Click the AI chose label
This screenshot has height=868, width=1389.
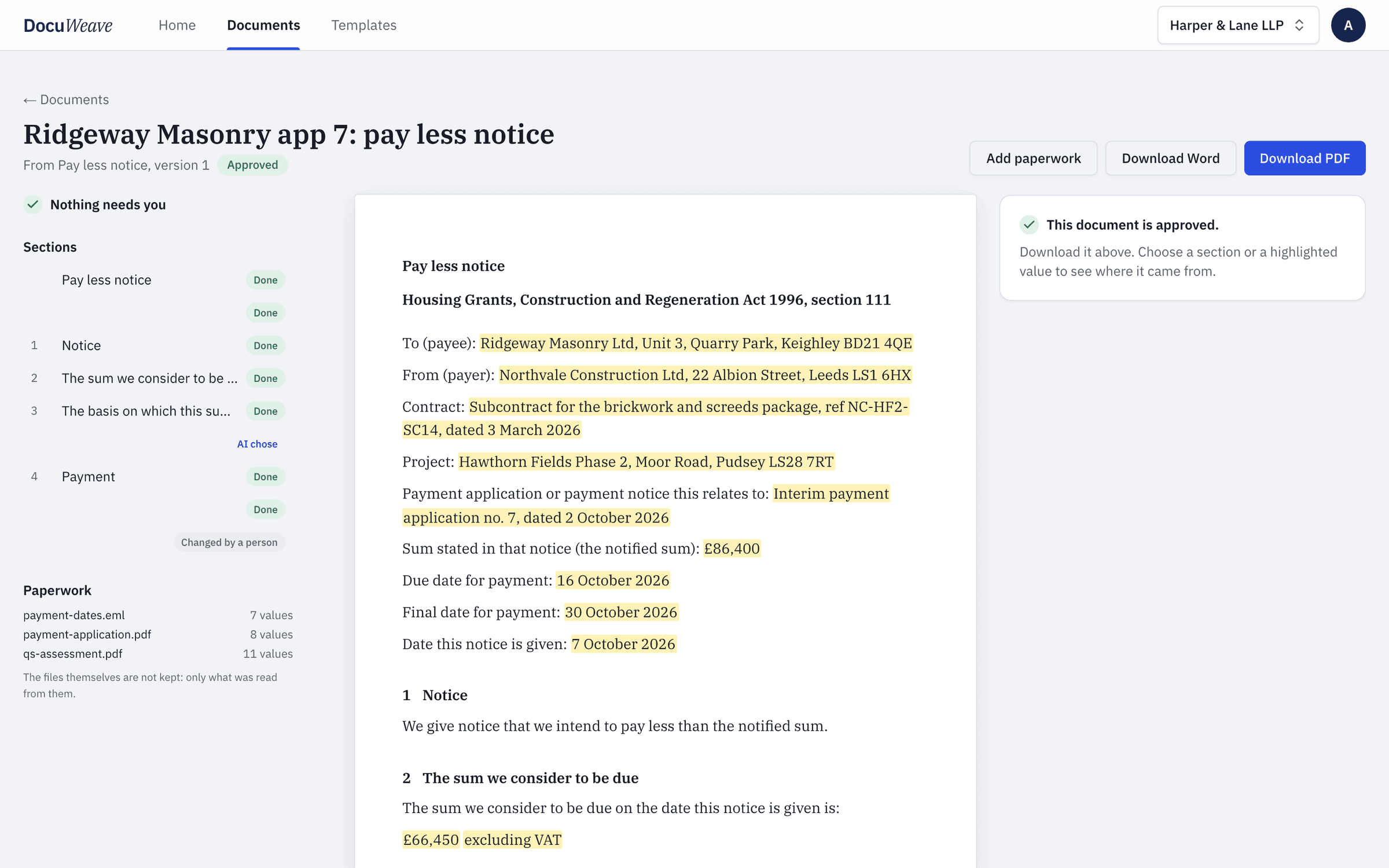pos(257,444)
